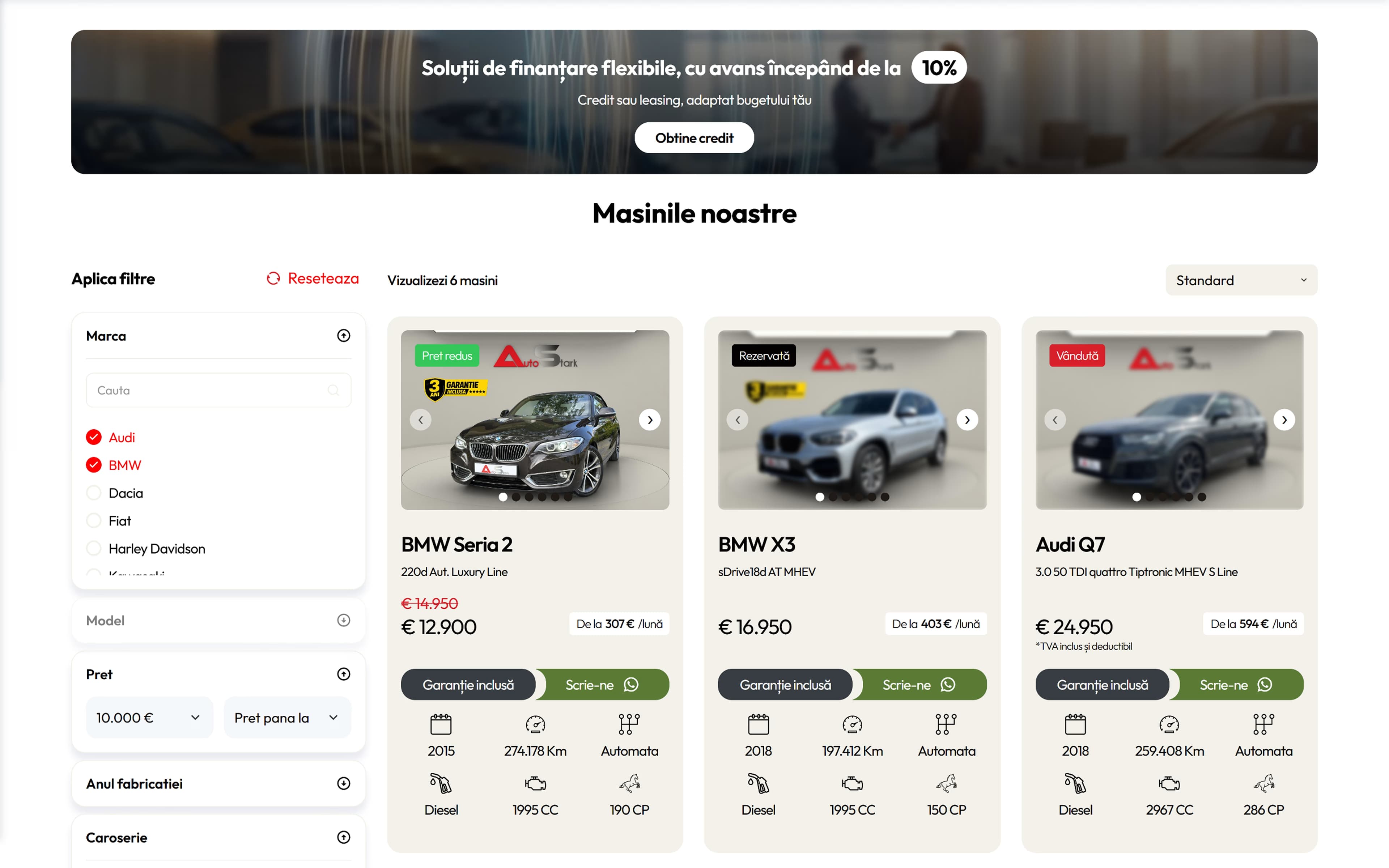Click the BMW X3 title

[756, 544]
